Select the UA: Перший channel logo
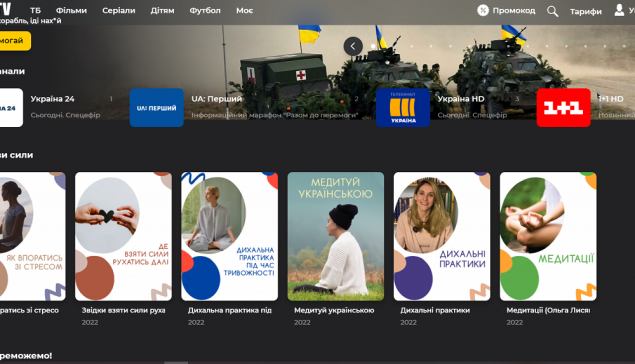635x364 pixels. 156,108
